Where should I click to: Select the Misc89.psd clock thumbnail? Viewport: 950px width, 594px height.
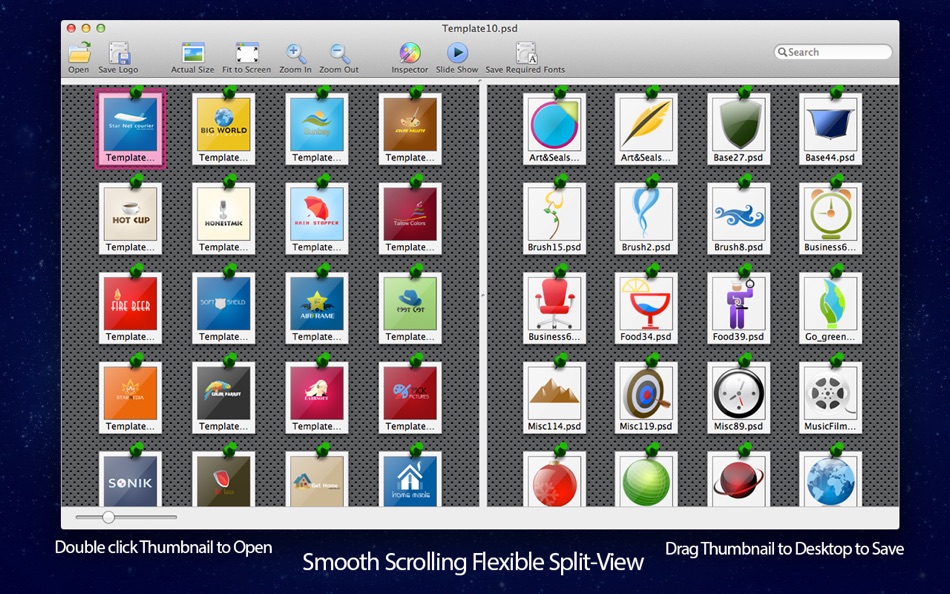pyautogui.click(x=739, y=397)
